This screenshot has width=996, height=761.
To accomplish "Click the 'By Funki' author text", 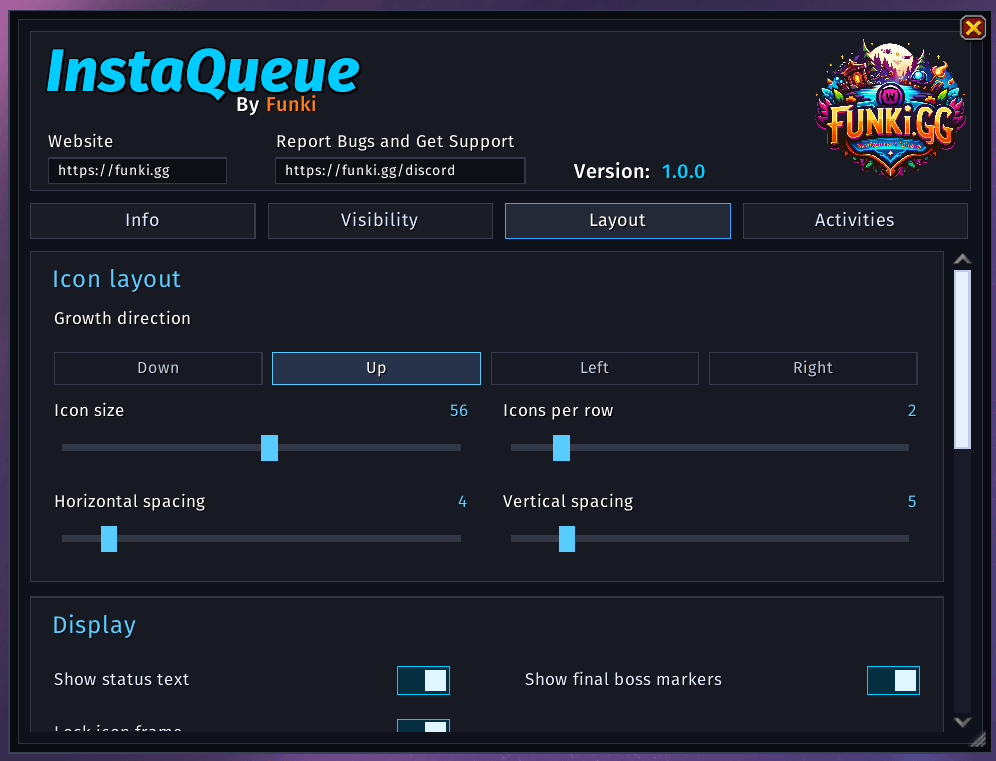I will click(x=276, y=105).
